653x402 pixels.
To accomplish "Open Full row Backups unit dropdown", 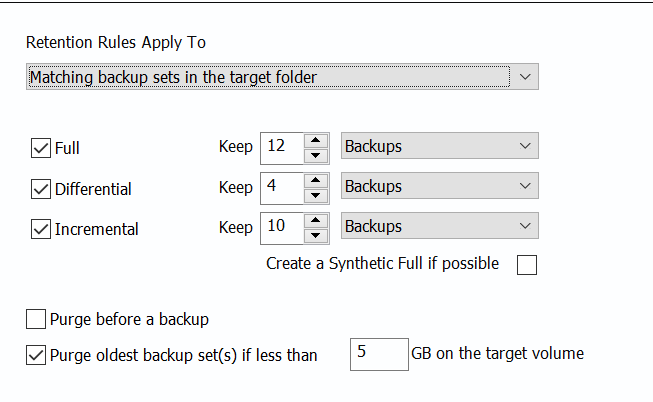I will click(x=440, y=146).
